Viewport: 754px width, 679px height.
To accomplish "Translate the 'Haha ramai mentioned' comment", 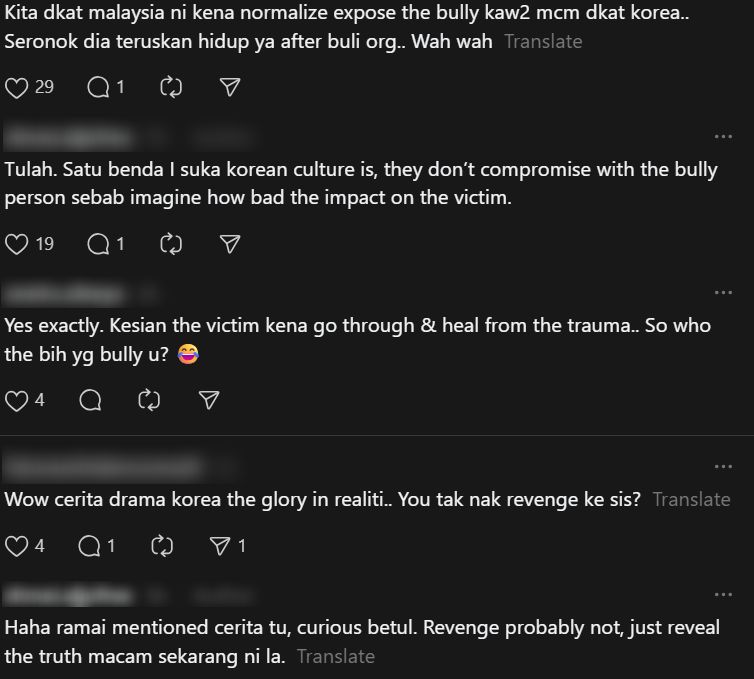I will pyautogui.click(x=336, y=657).
